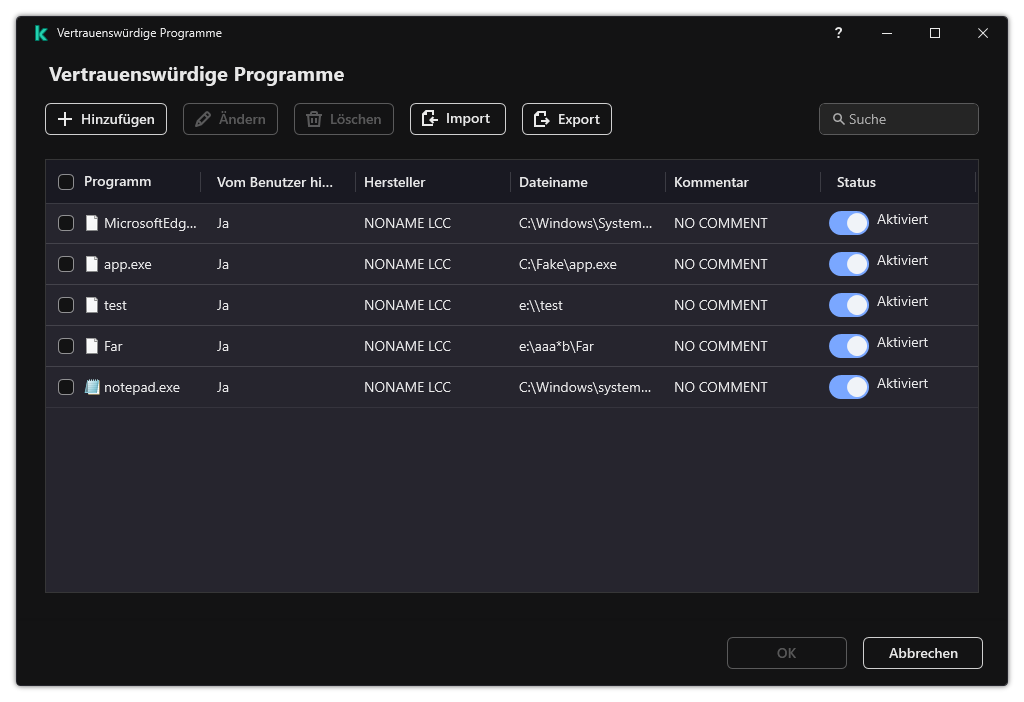
Task: Turn off the Far status switch
Action: [x=848, y=346]
